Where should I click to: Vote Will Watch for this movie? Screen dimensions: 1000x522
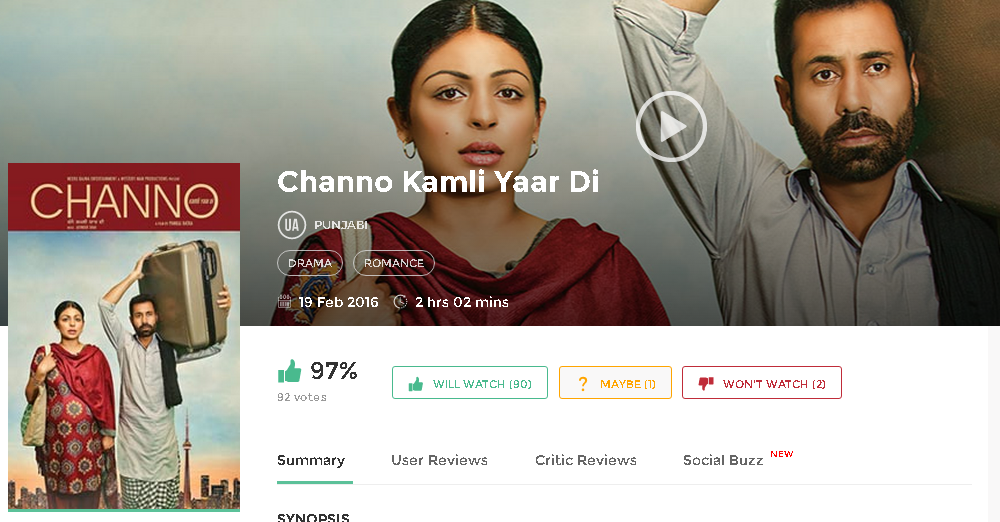[x=470, y=383]
